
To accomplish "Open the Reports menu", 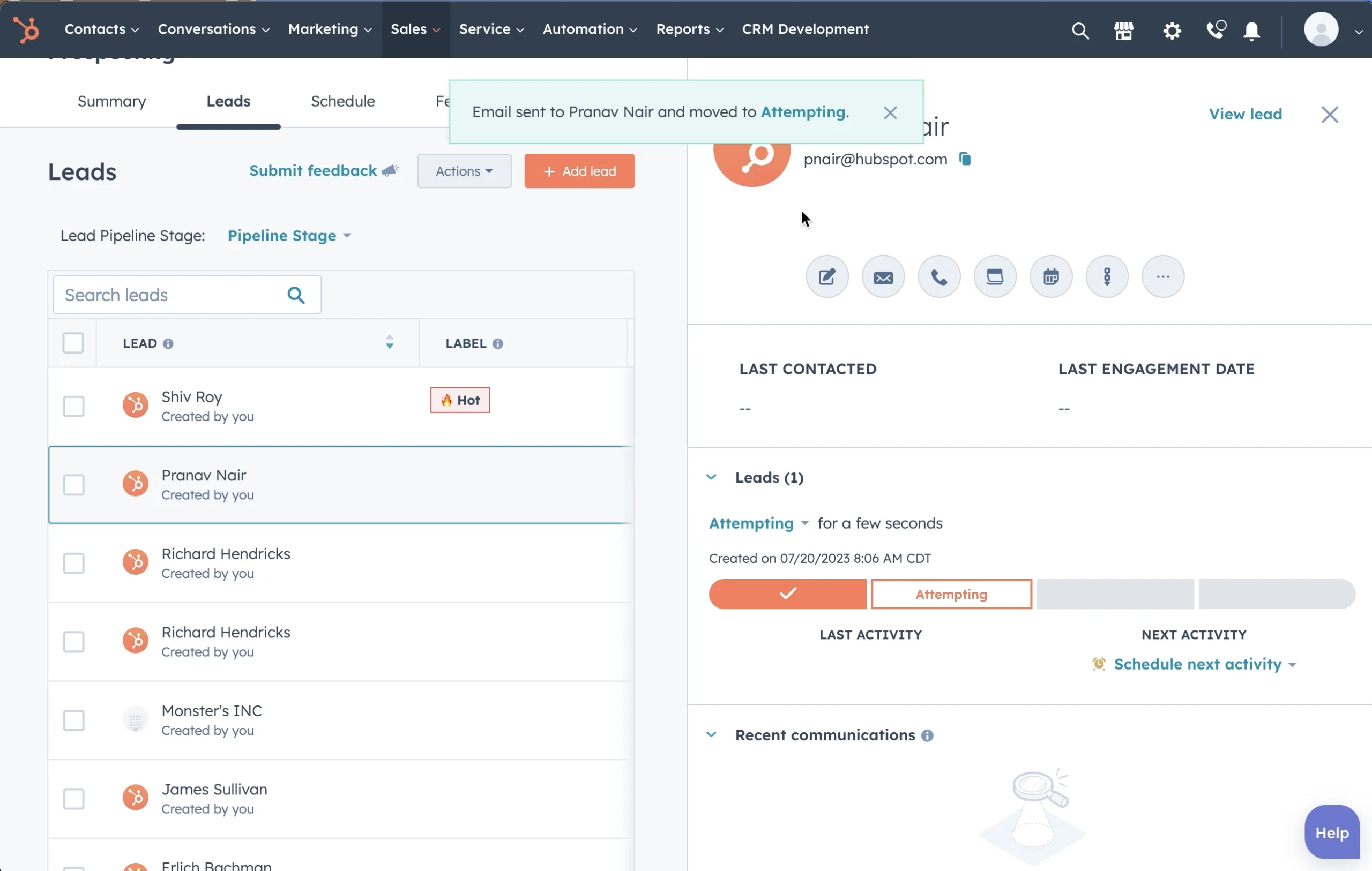I will click(x=689, y=29).
